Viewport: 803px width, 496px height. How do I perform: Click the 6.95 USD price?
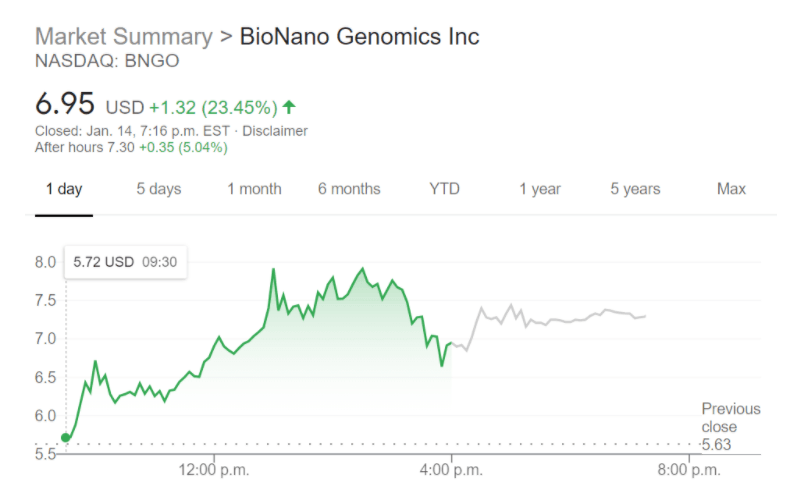[x=65, y=104]
